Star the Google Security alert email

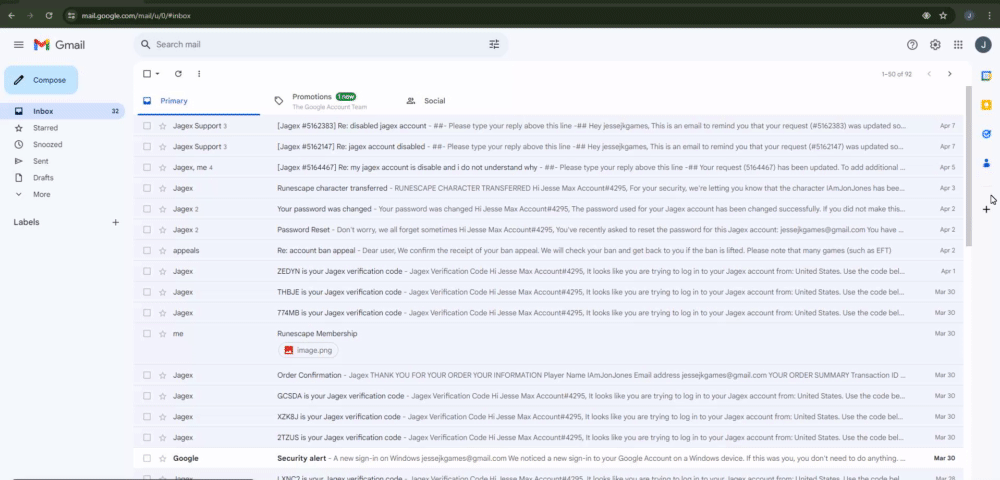point(163,458)
